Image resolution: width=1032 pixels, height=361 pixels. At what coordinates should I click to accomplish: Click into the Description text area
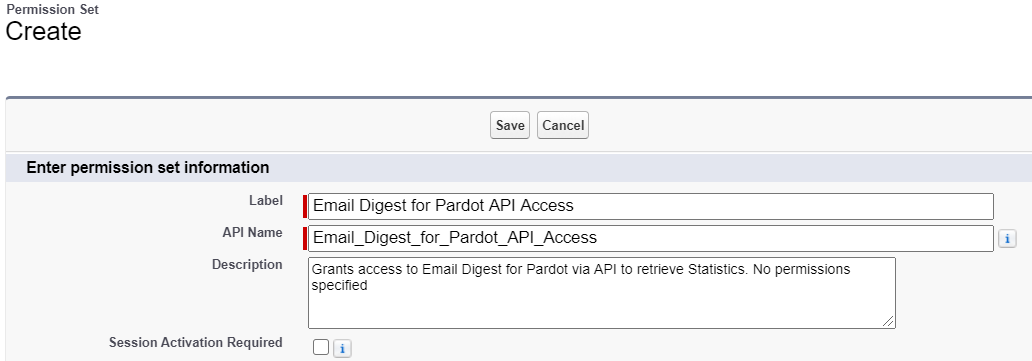602,292
